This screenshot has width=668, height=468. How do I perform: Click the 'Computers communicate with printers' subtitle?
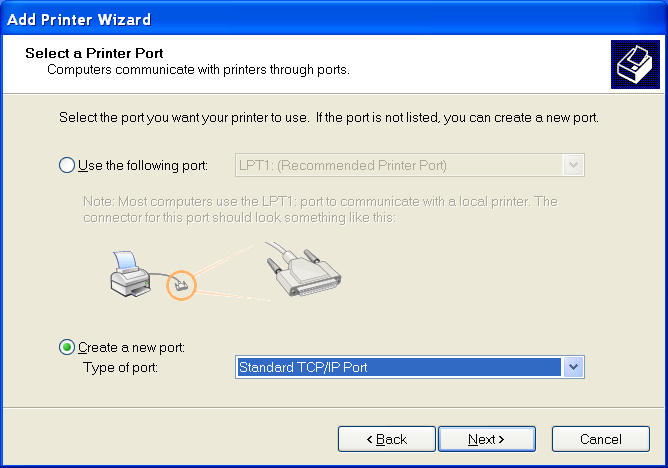(198, 69)
